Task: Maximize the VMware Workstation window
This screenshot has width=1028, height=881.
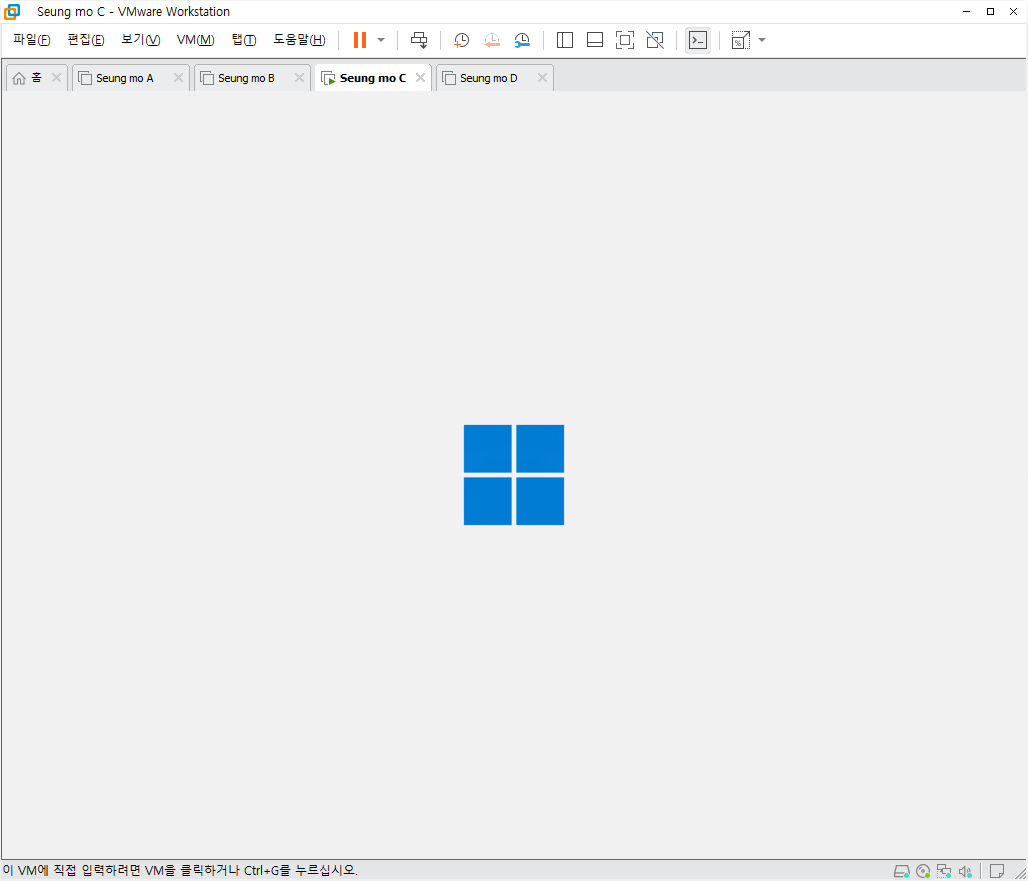Action: coord(991,12)
